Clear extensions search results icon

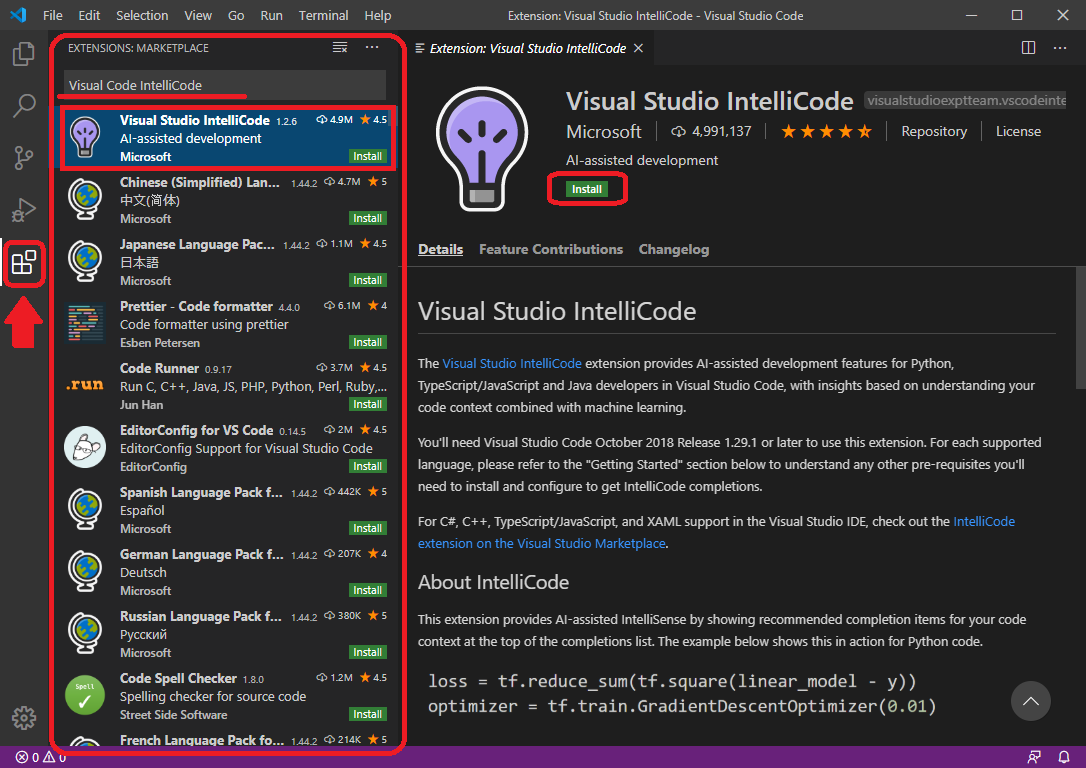pos(339,47)
